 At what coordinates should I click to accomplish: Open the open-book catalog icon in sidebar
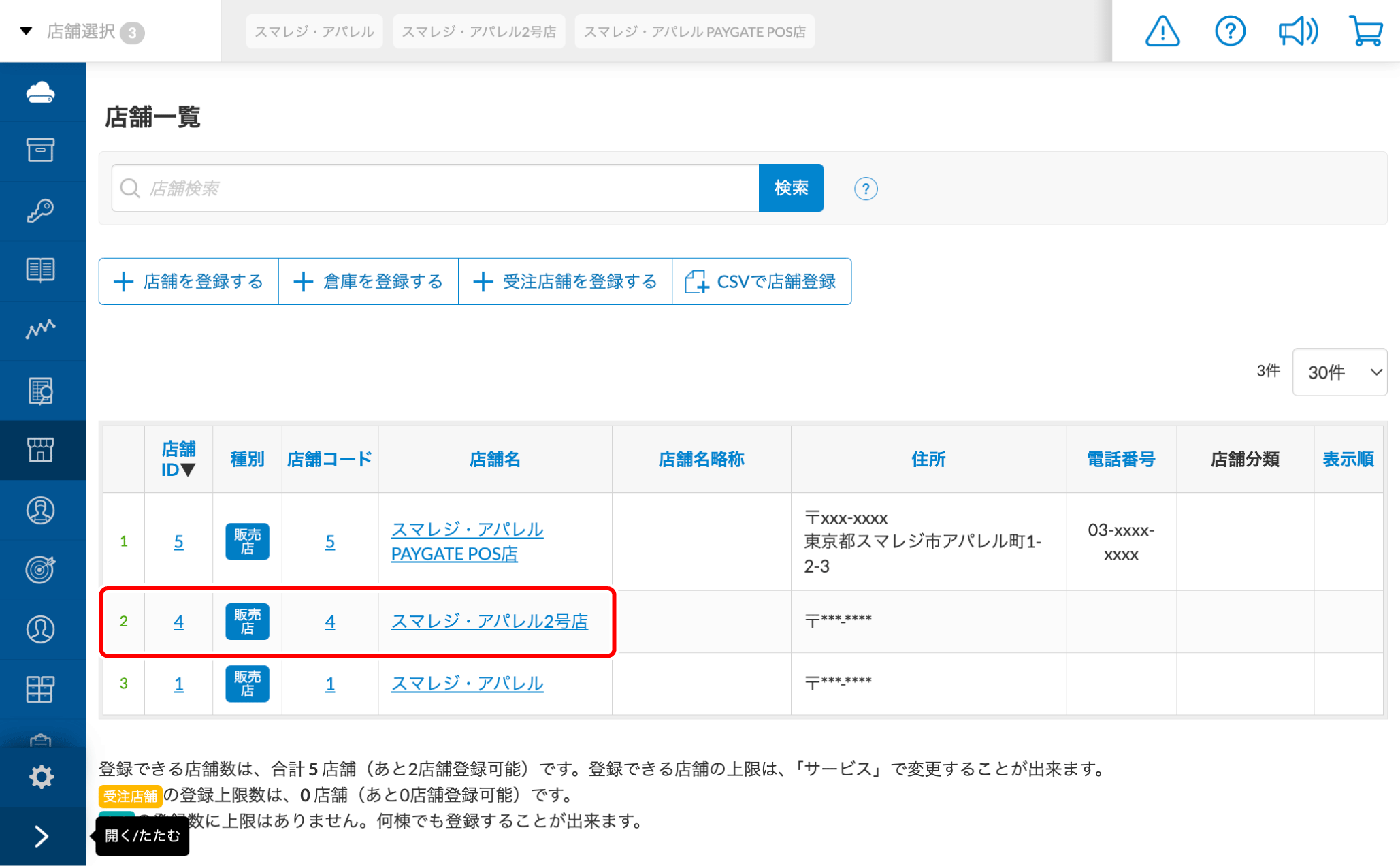tap(41, 270)
